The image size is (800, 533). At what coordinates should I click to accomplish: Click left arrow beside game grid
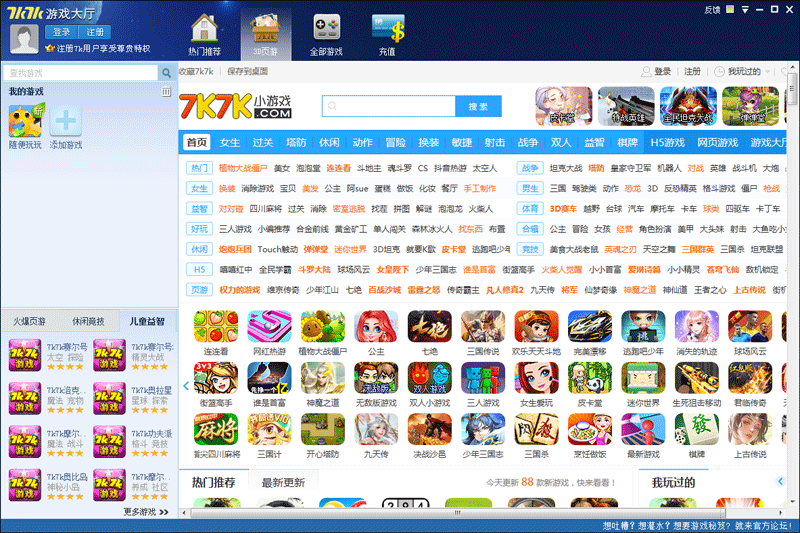186,386
